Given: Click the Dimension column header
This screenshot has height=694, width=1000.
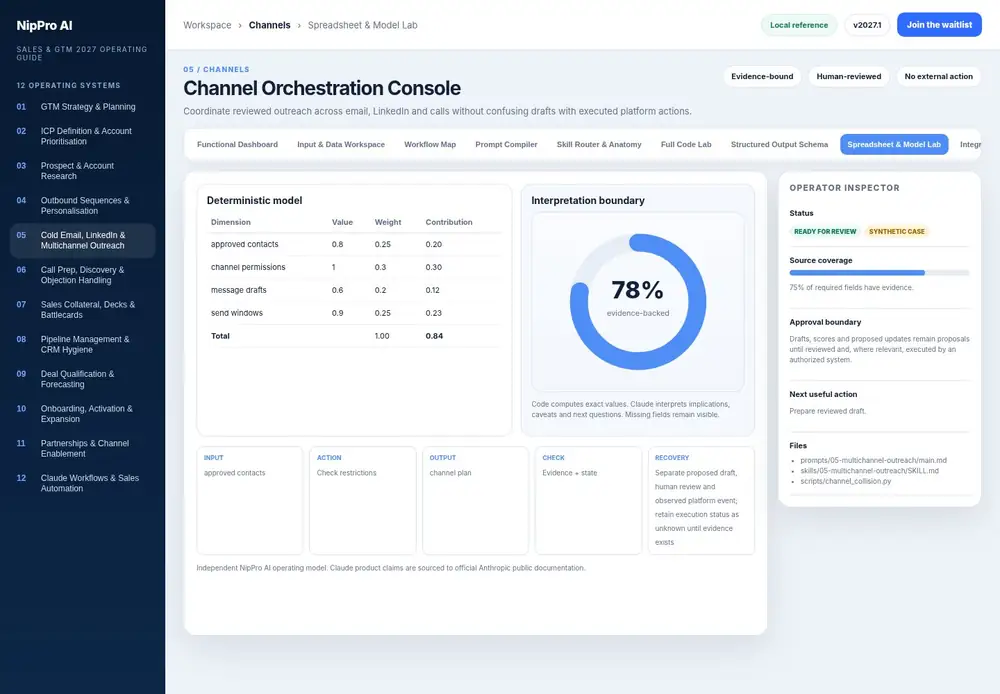Looking at the screenshot, I should [231, 222].
